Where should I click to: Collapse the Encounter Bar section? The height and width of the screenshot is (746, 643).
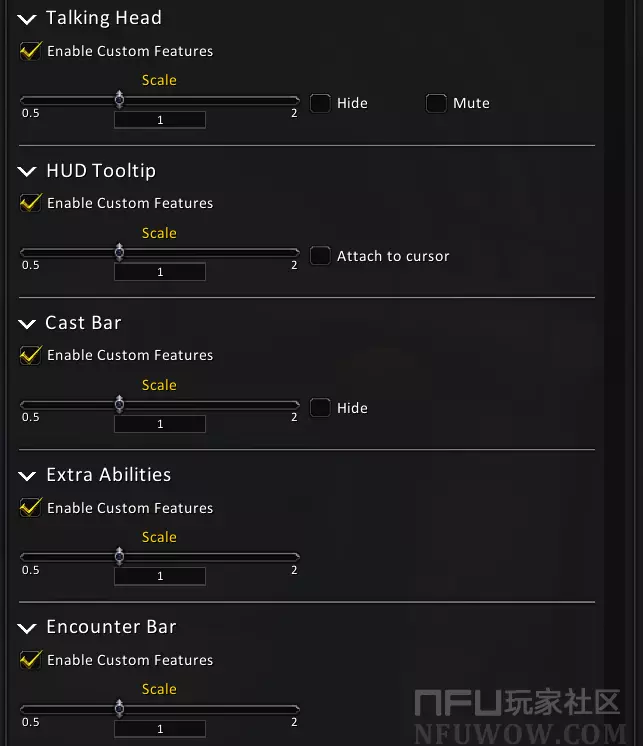pos(27,628)
